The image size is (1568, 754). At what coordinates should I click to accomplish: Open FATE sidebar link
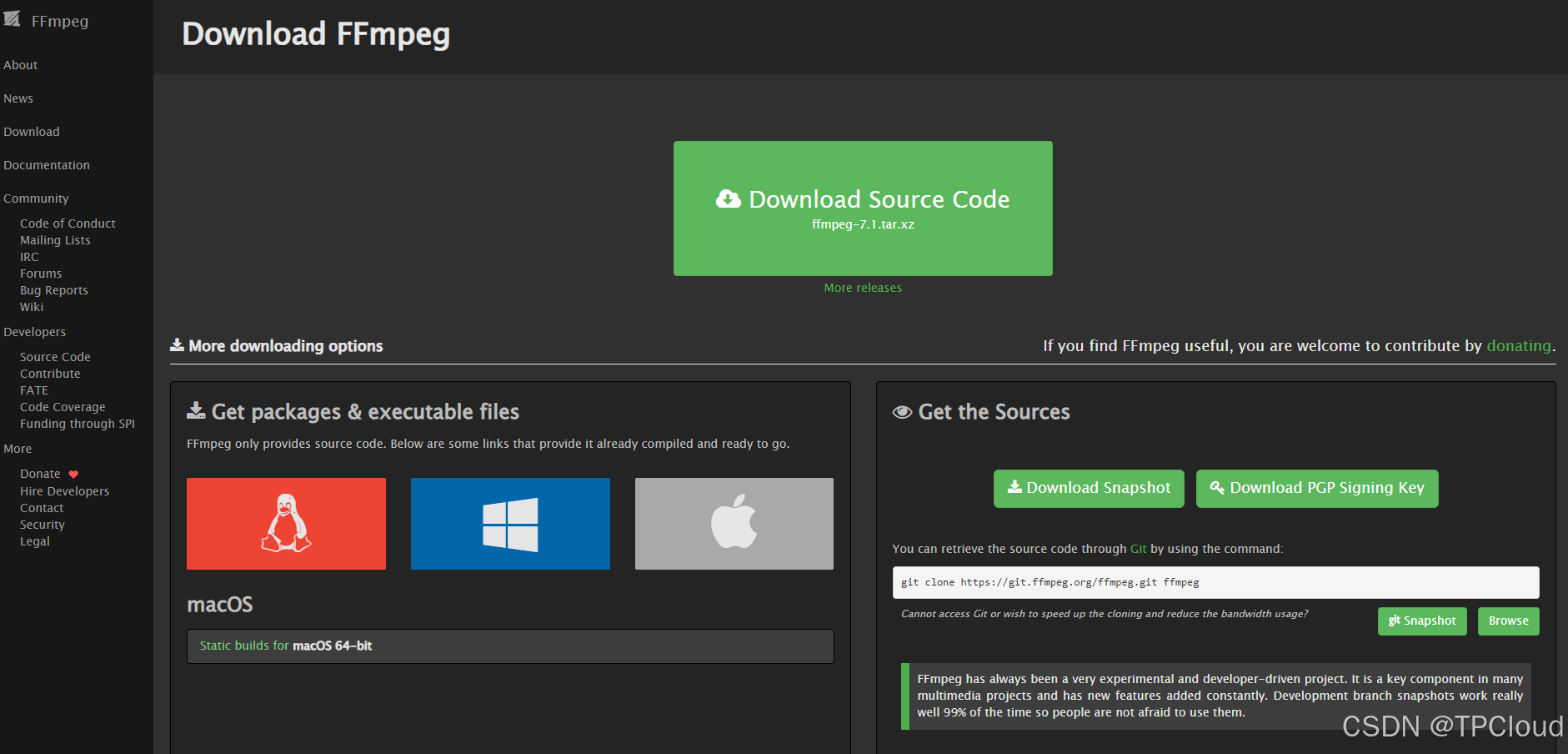pyautogui.click(x=34, y=390)
